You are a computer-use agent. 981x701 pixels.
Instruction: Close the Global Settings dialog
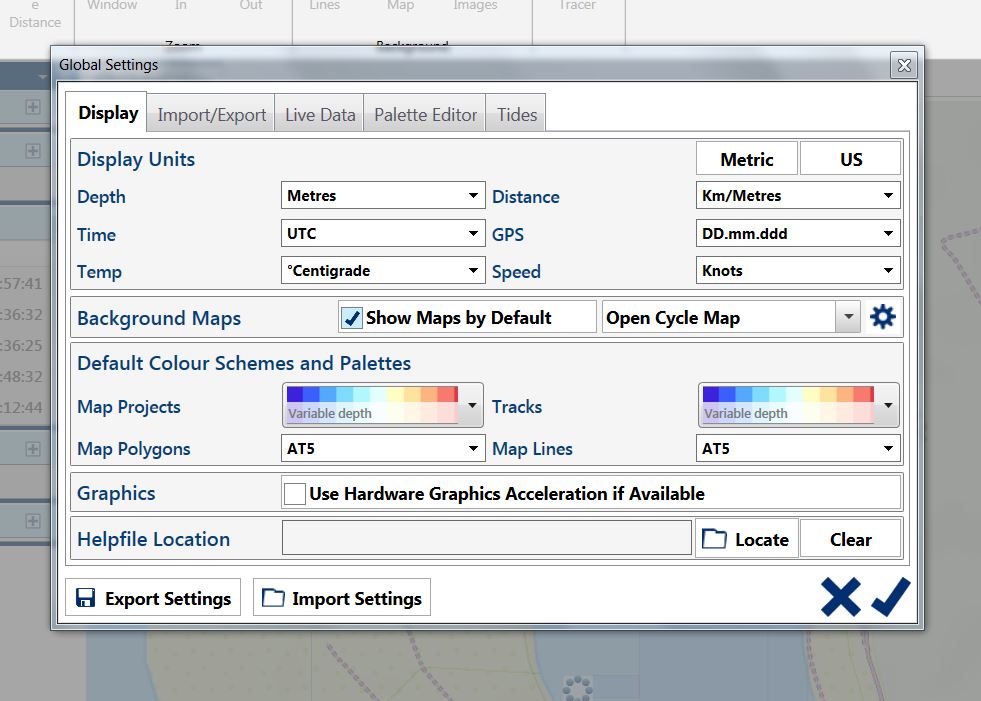(904, 65)
